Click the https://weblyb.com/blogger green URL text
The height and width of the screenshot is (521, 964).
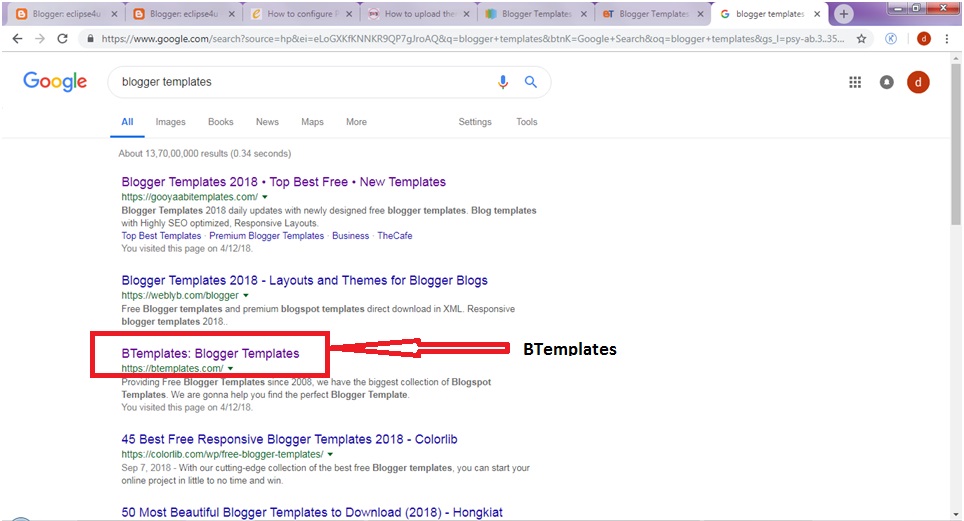pyautogui.click(x=180, y=295)
